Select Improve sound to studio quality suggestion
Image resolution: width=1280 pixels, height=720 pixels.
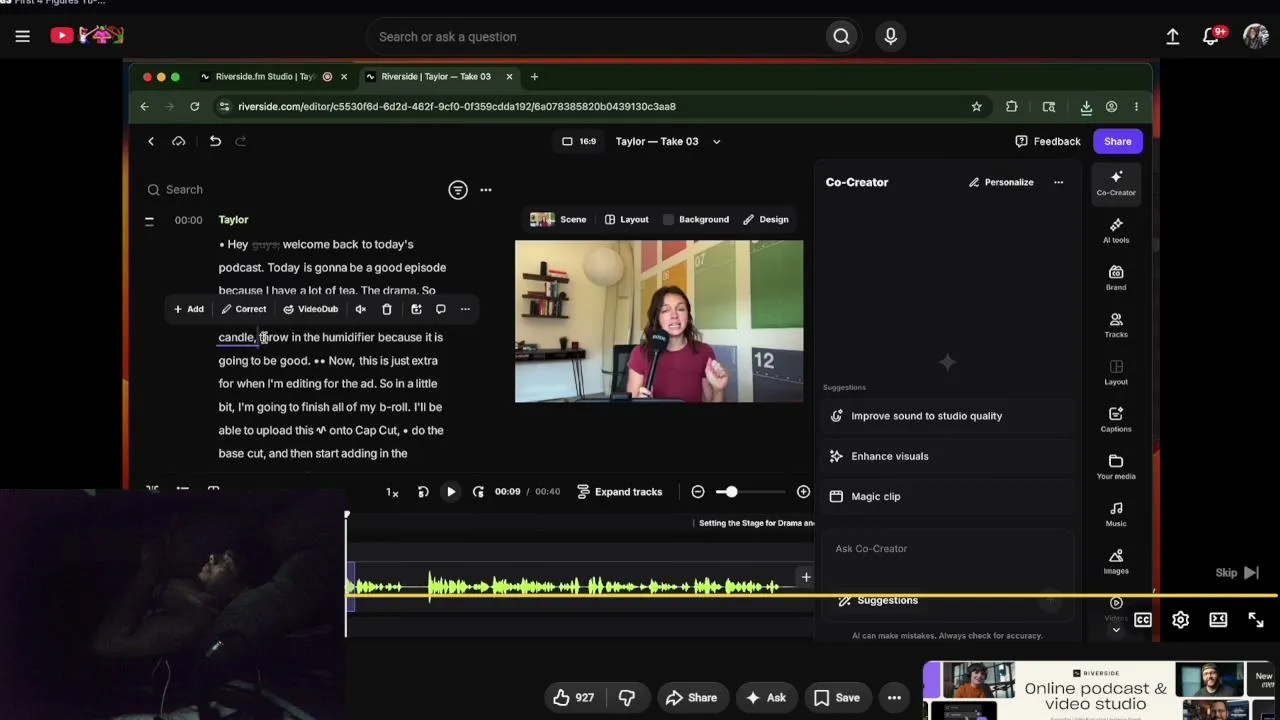[x=948, y=416]
